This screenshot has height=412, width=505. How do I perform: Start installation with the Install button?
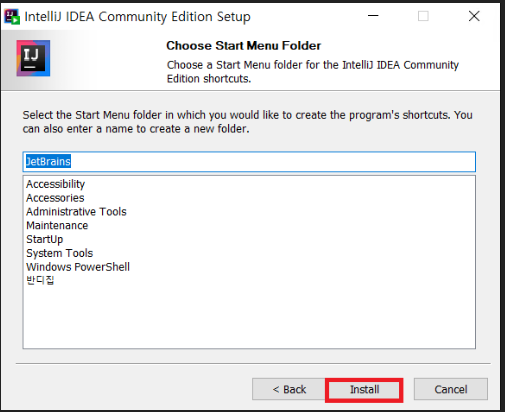tap(364, 389)
